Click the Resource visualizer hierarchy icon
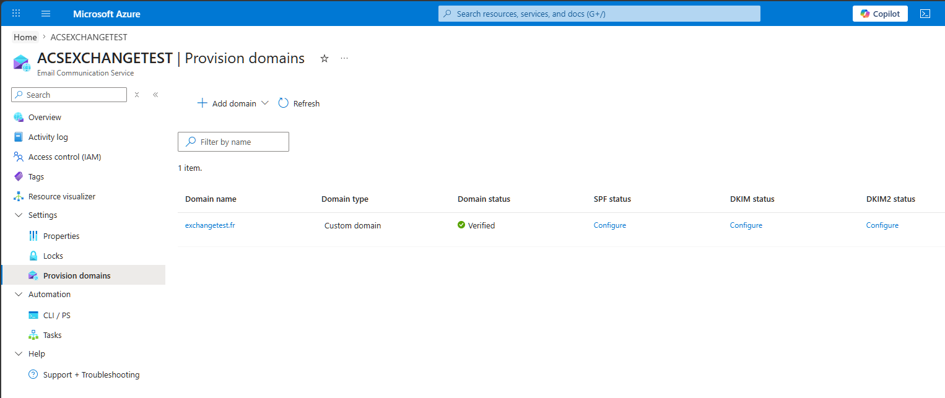 point(18,197)
